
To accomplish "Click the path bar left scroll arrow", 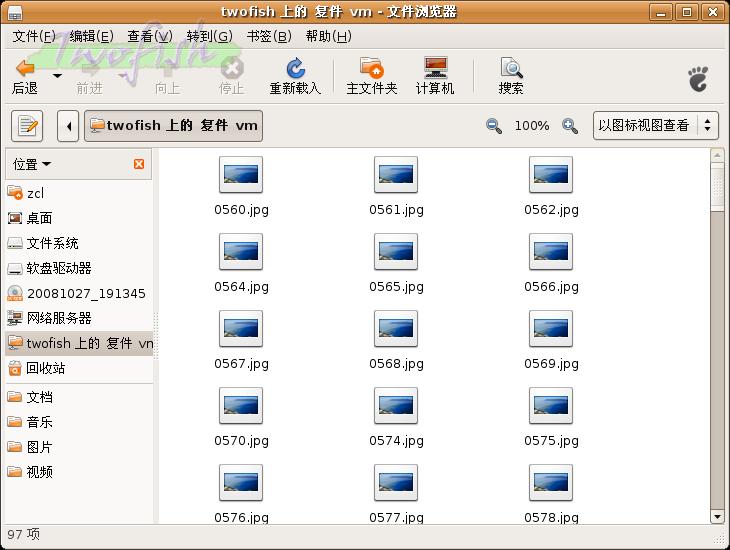I will click(68, 126).
